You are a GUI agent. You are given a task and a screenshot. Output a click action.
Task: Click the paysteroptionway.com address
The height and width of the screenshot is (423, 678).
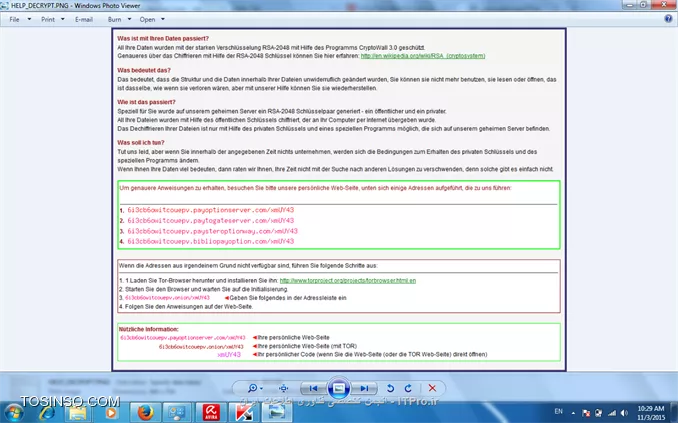tap(212, 231)
